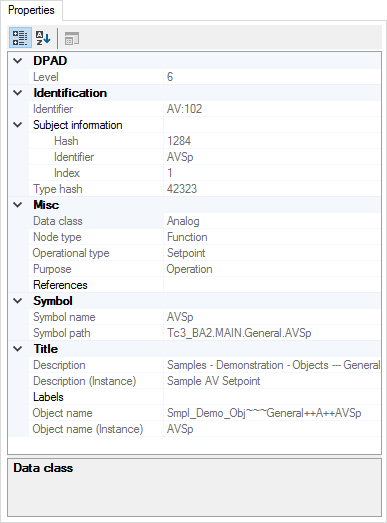Click the DPAD category header text
This screenshot has height=523, width=387.
coord(50,61)
